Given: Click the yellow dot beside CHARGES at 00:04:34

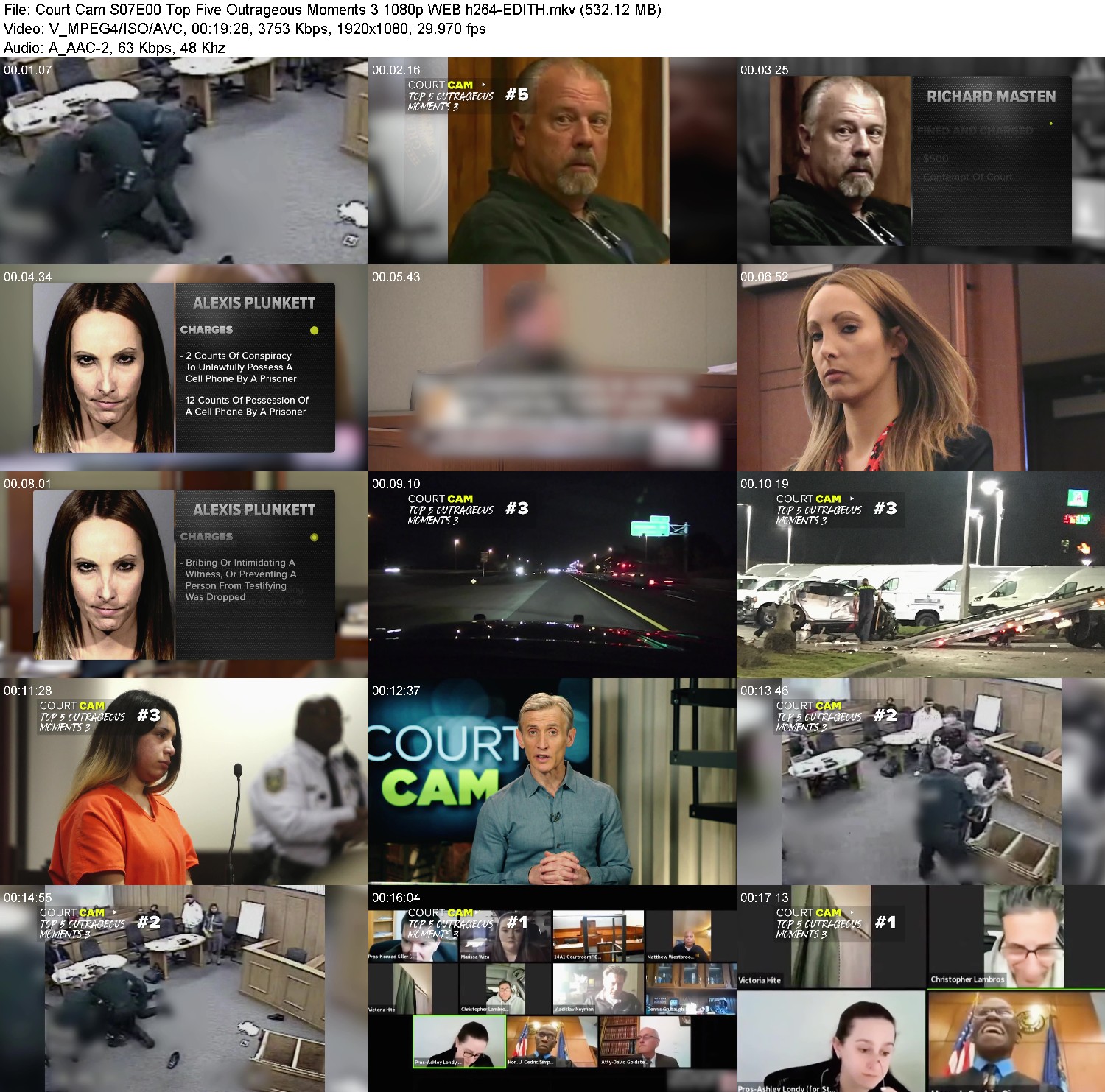Looking at the screenshot, I should 315,331.
